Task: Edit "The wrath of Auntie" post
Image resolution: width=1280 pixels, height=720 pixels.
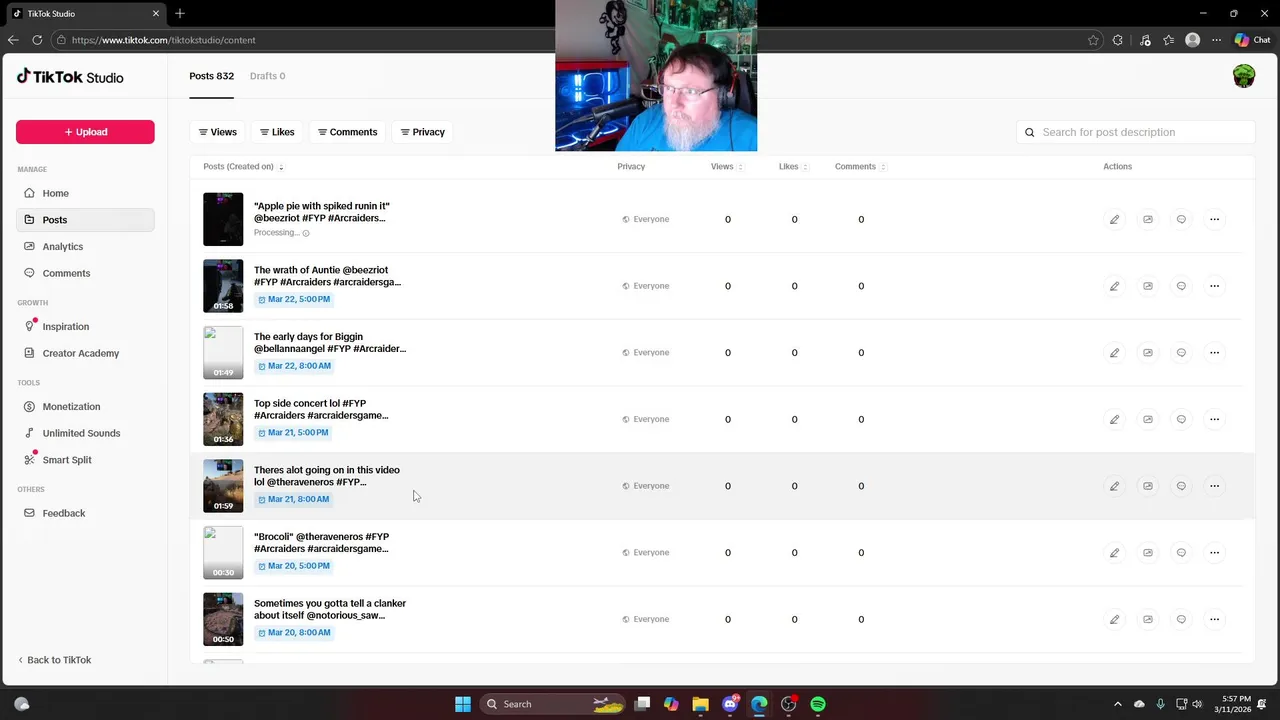Action: pos(1114,286)
